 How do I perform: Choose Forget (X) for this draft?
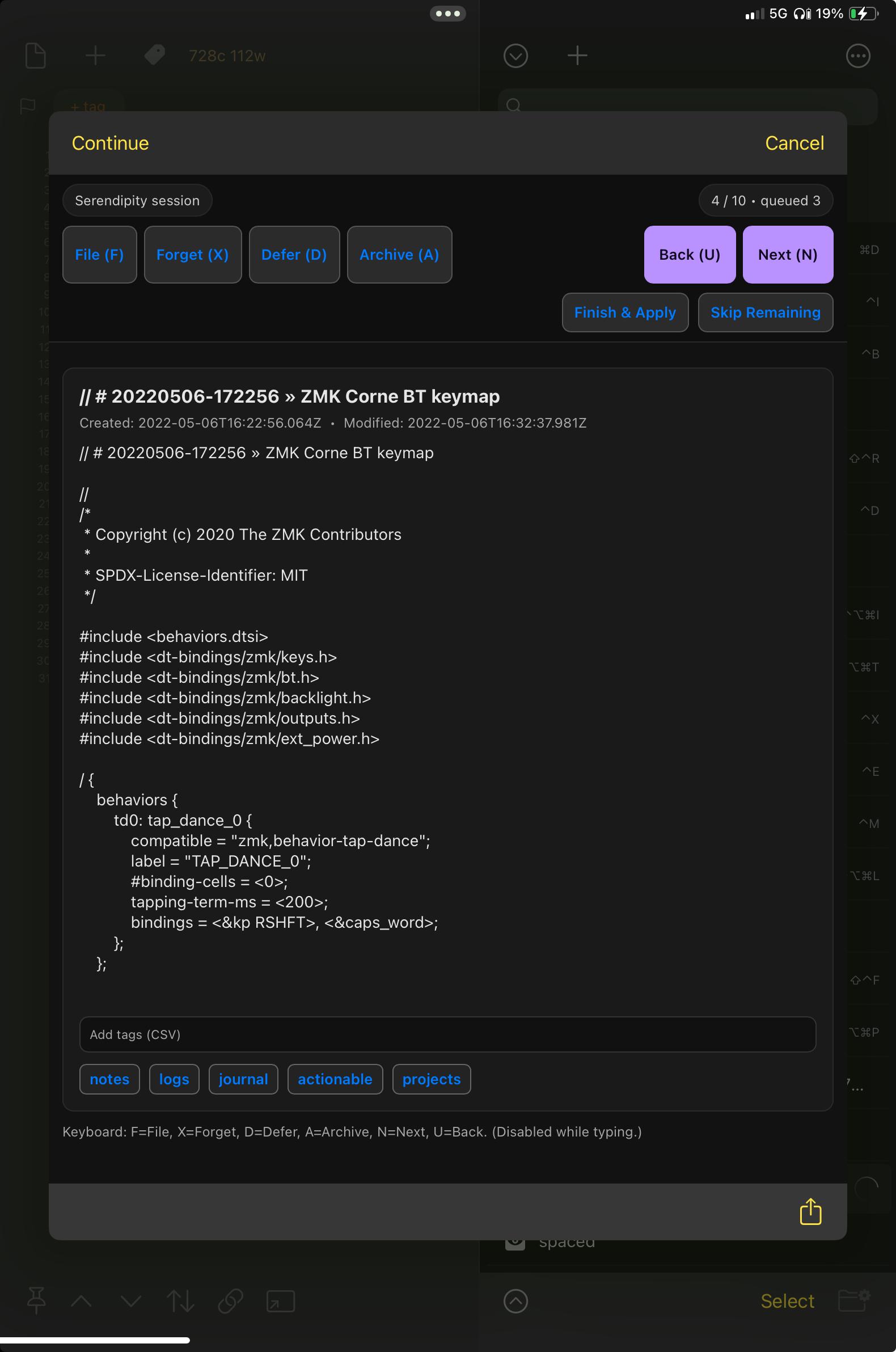pyautogui.click(x=193, y=255)
